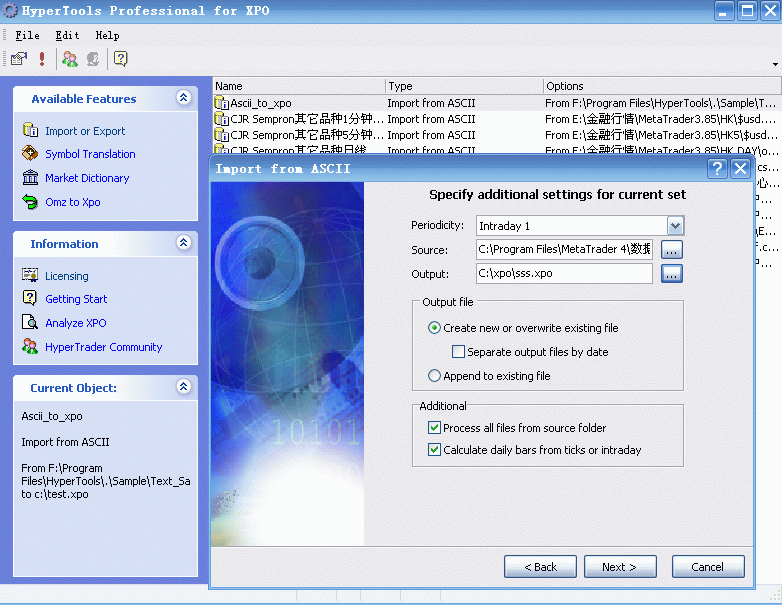Open the File menu
The image size is (782, 605).
click(x=27, y=35)
